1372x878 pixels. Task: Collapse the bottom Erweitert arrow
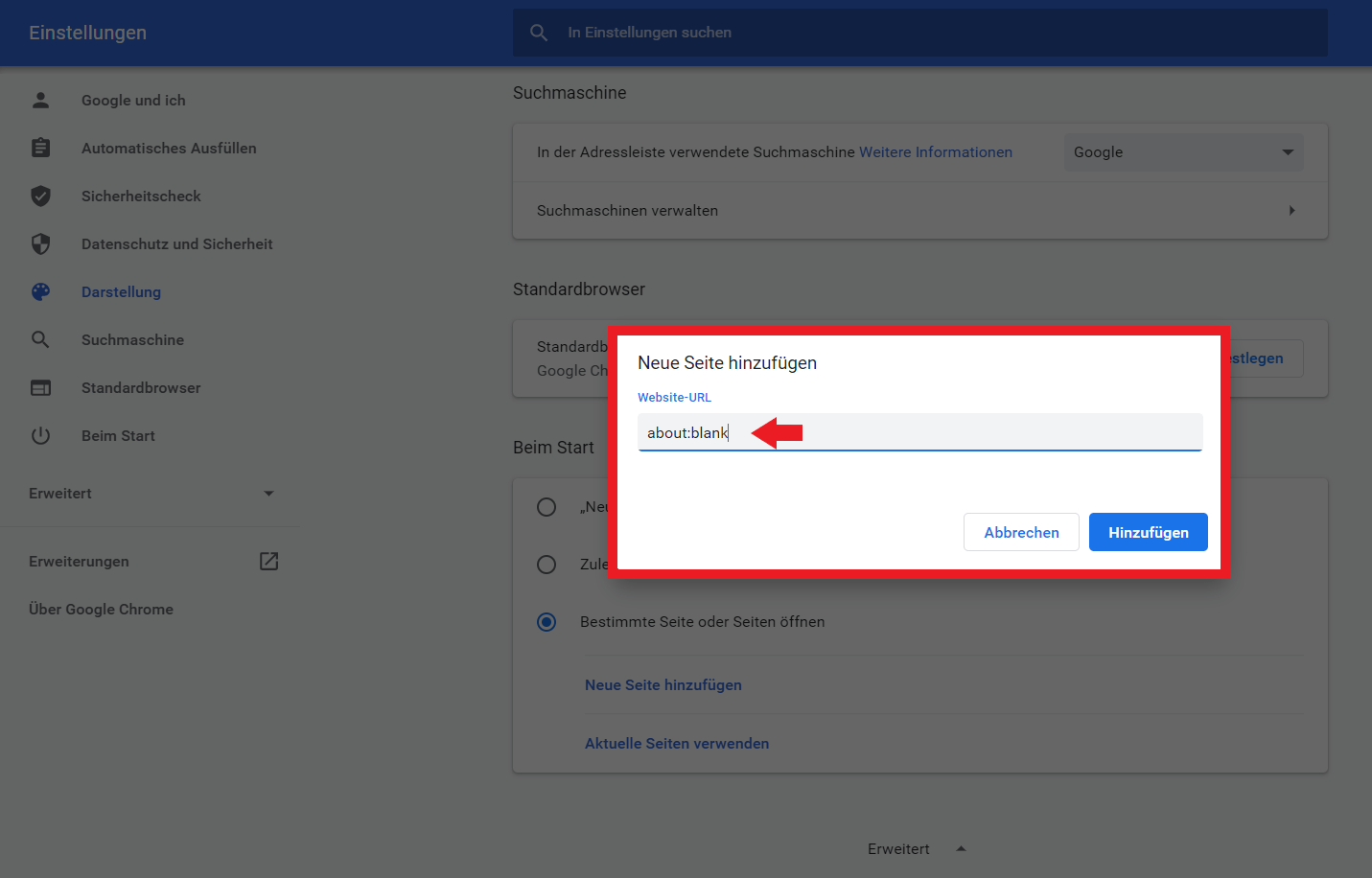coord(961,848)
